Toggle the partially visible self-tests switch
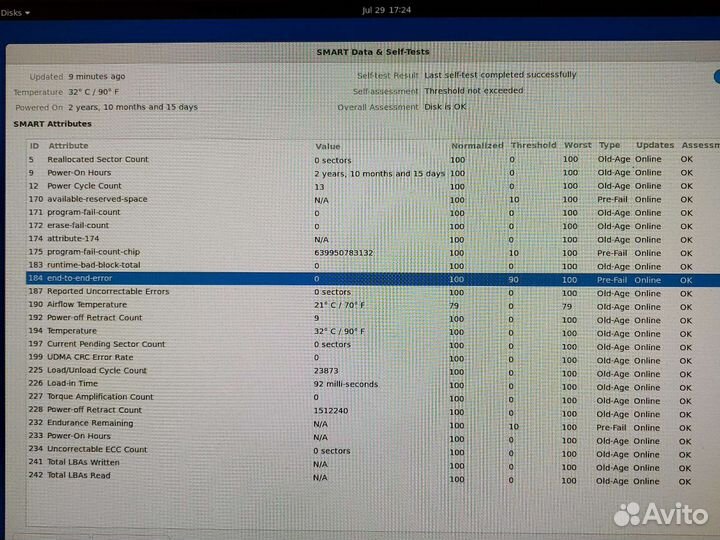The width and height of the screenshot is (720, 540). click(x=717, y=77)
